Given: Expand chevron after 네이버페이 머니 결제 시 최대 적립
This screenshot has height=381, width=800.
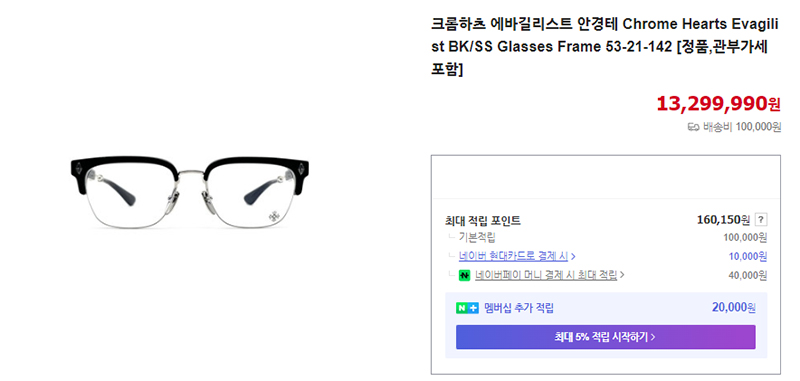Looking at the screenshot, I should (x=622, y=275).
